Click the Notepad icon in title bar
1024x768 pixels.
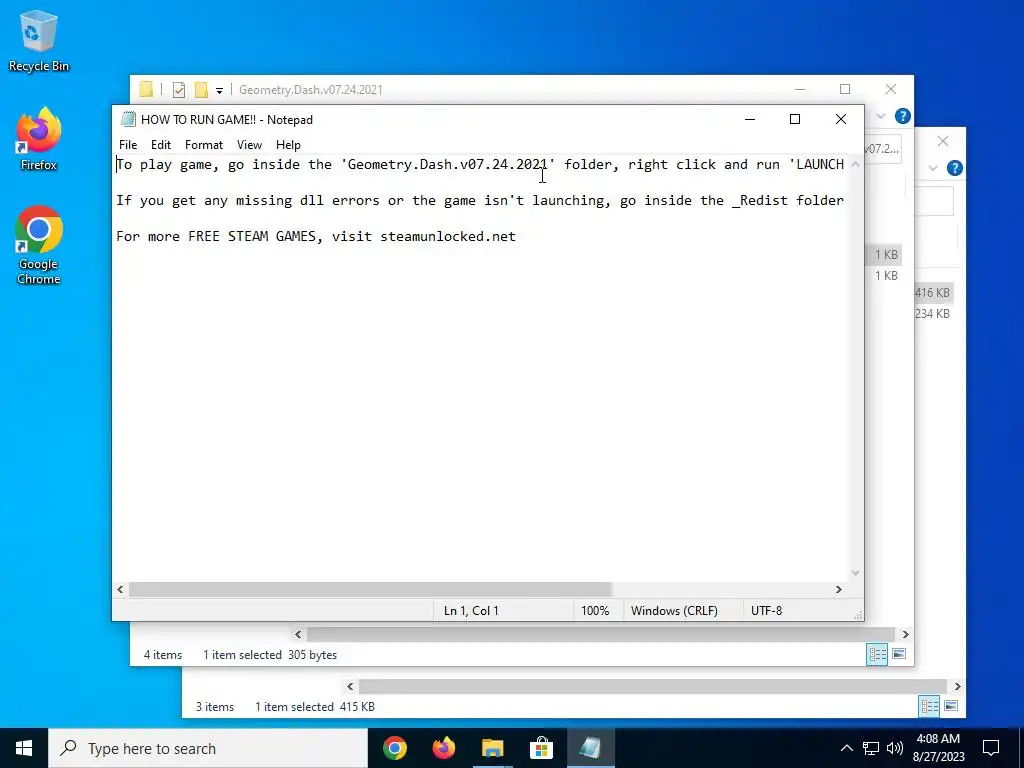tap(128, 120)
